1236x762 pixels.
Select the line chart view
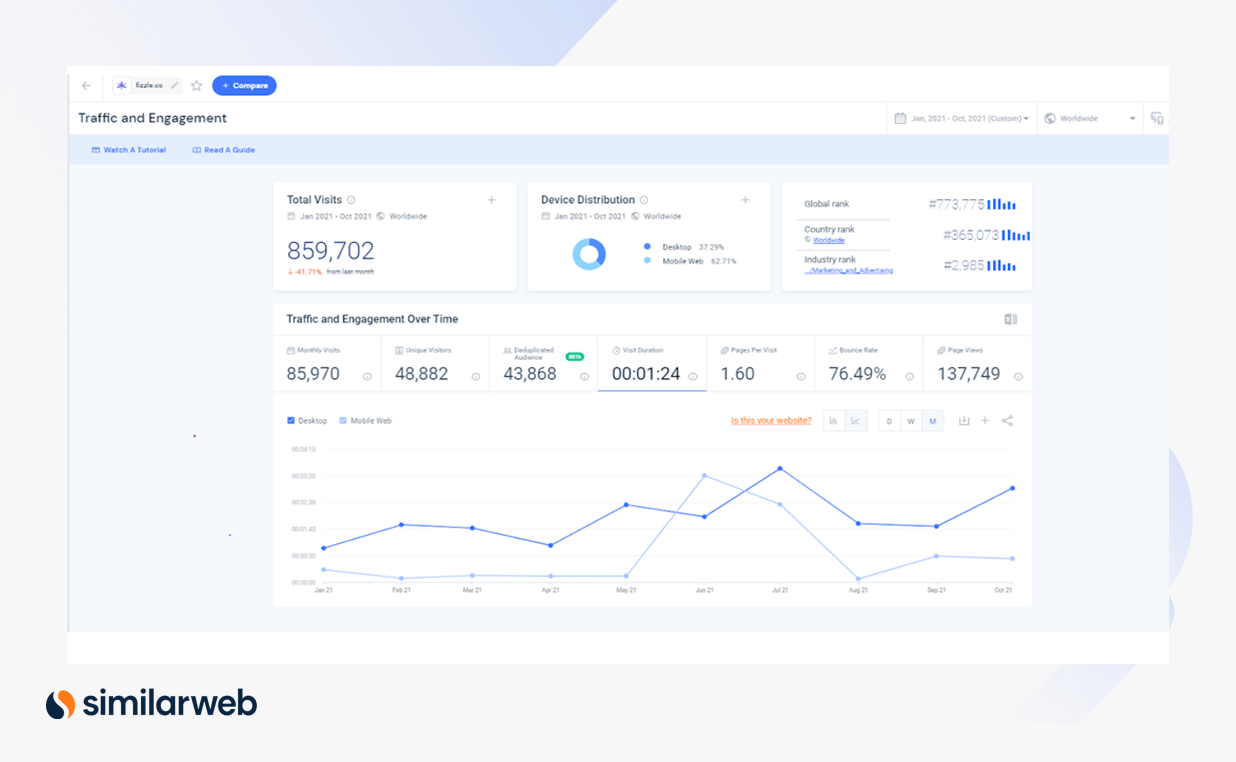tap(856, 420)
